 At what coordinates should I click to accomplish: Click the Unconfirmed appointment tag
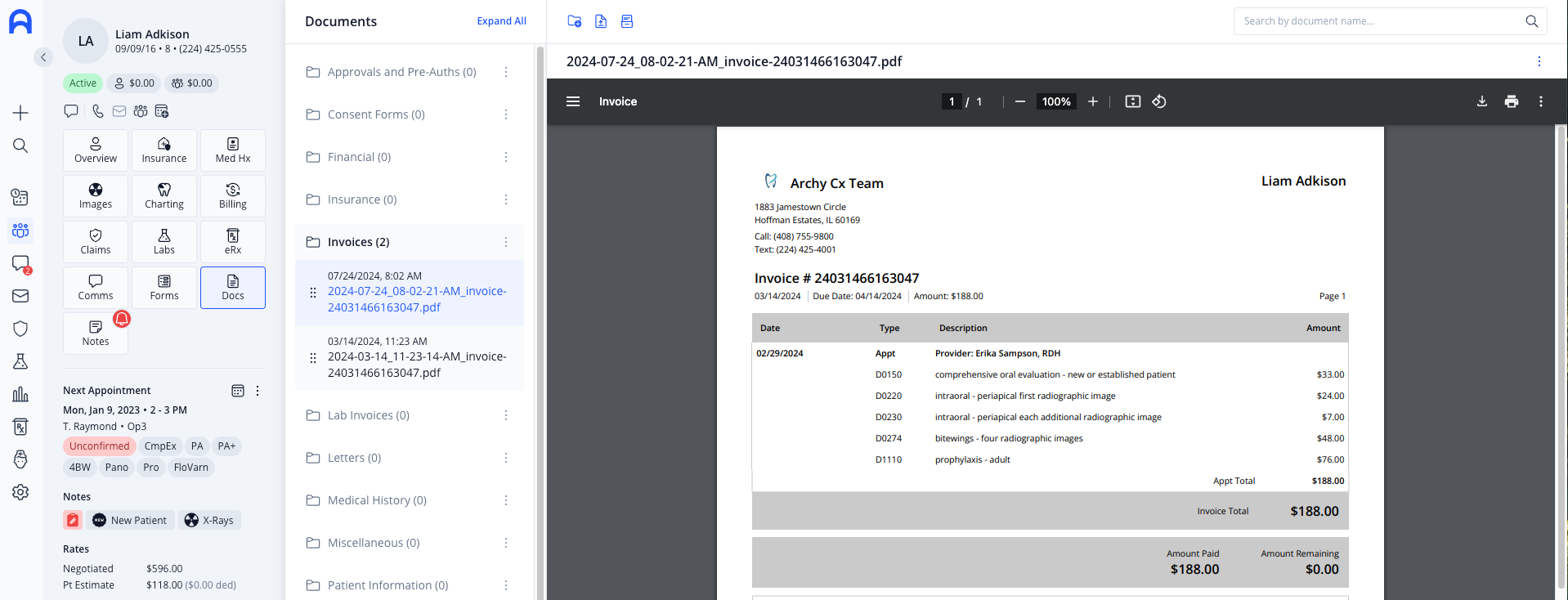pyautogui.click(x=99, y=446)
